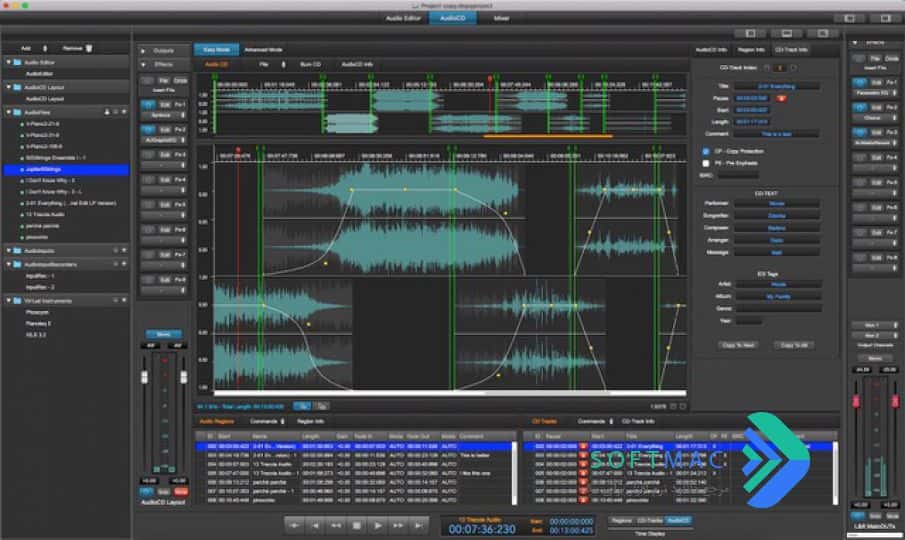Viewport: 905px width, 540px height.
Task: Open the Mon 1 output dropdown
Action: (876, 325)
